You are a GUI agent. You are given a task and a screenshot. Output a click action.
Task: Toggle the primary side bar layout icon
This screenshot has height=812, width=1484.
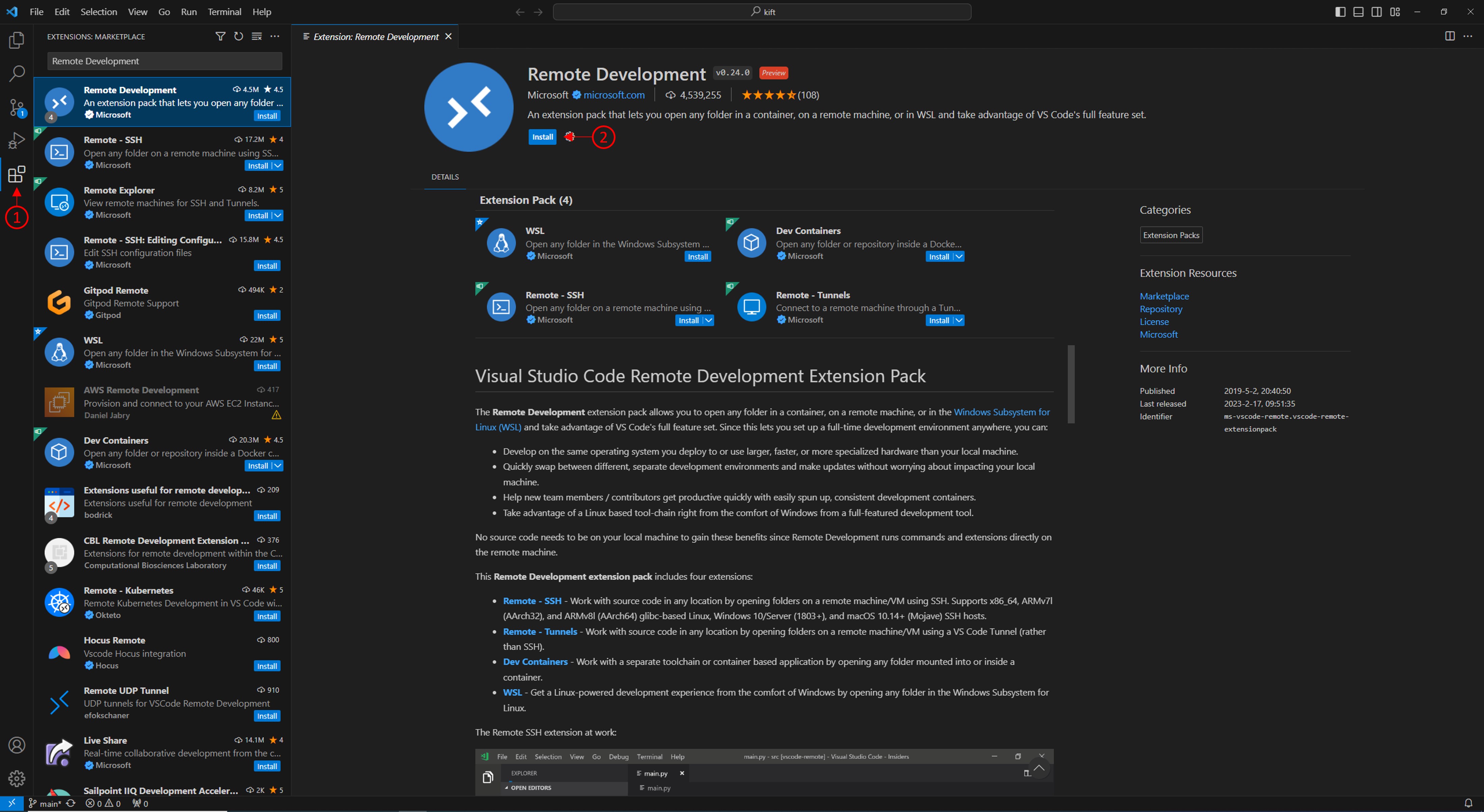[x=1340, y=11]
